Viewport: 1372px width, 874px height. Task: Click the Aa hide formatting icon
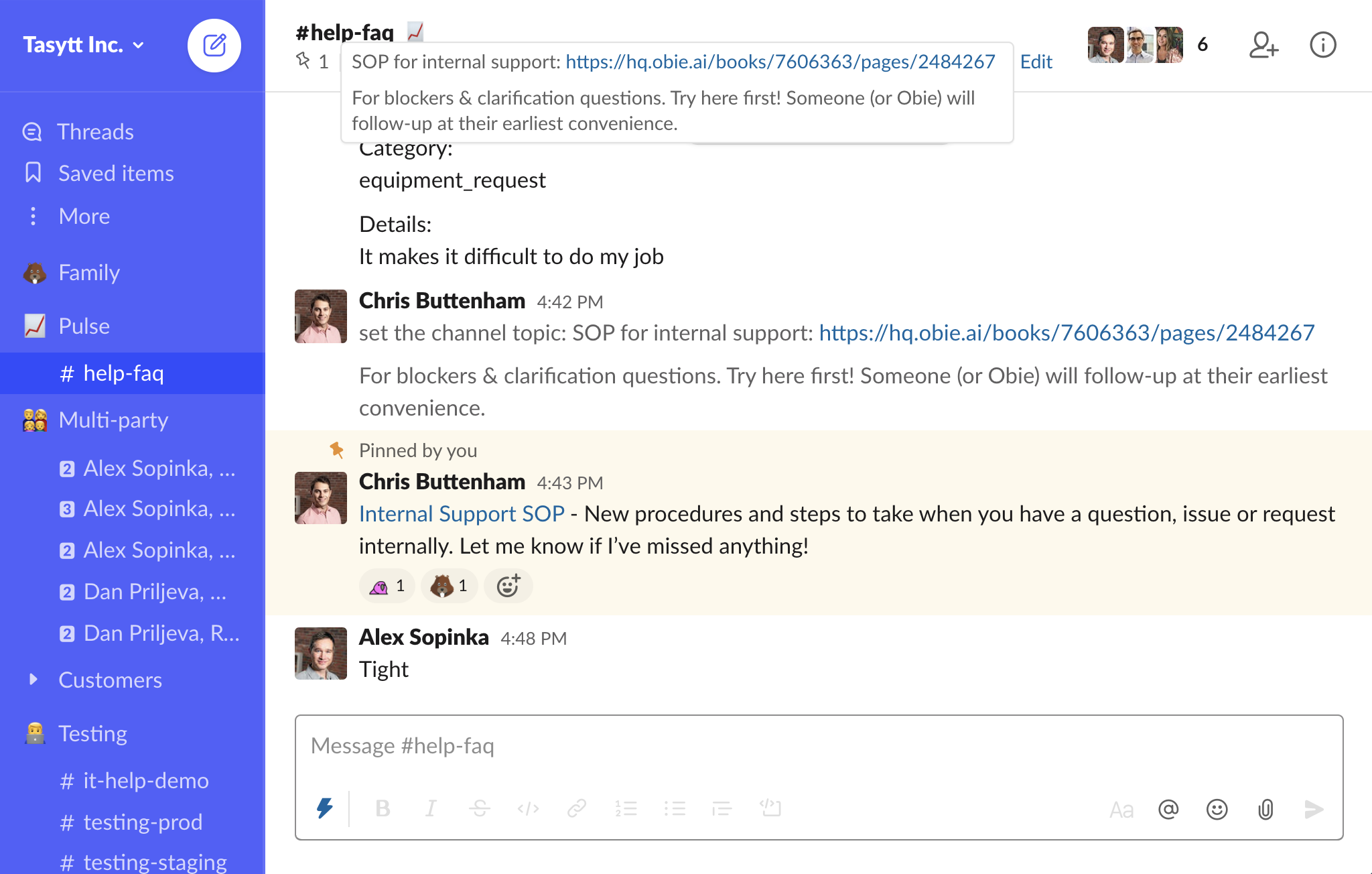[1121, 810]
